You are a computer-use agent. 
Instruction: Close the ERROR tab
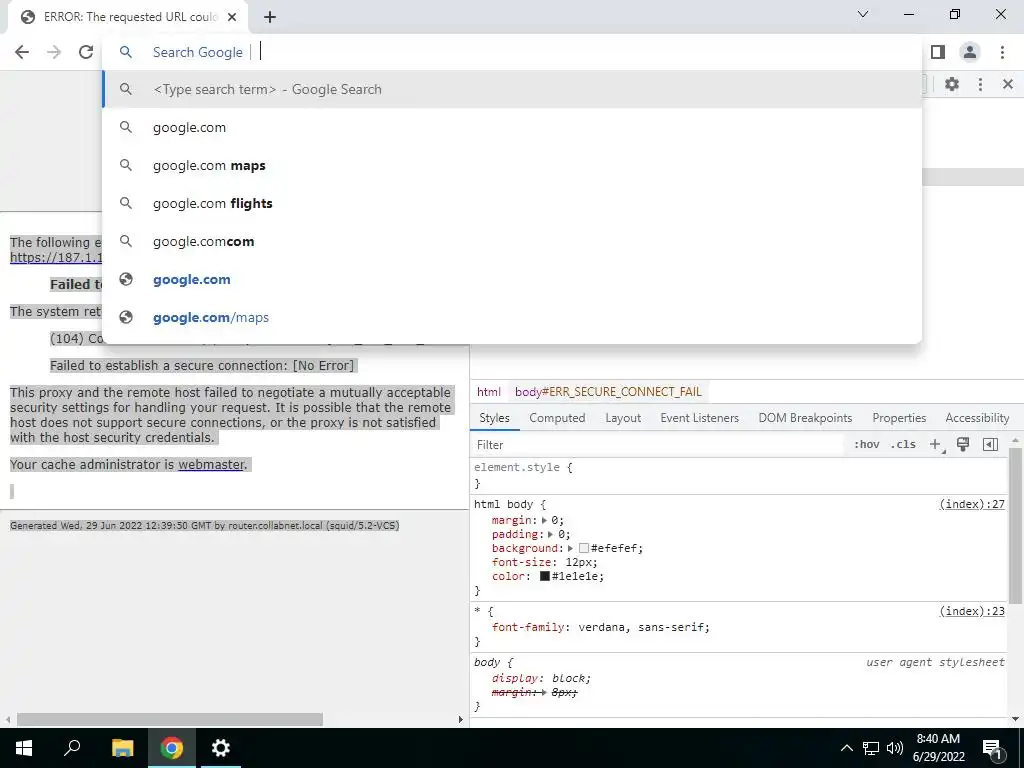tap(232, 18)
